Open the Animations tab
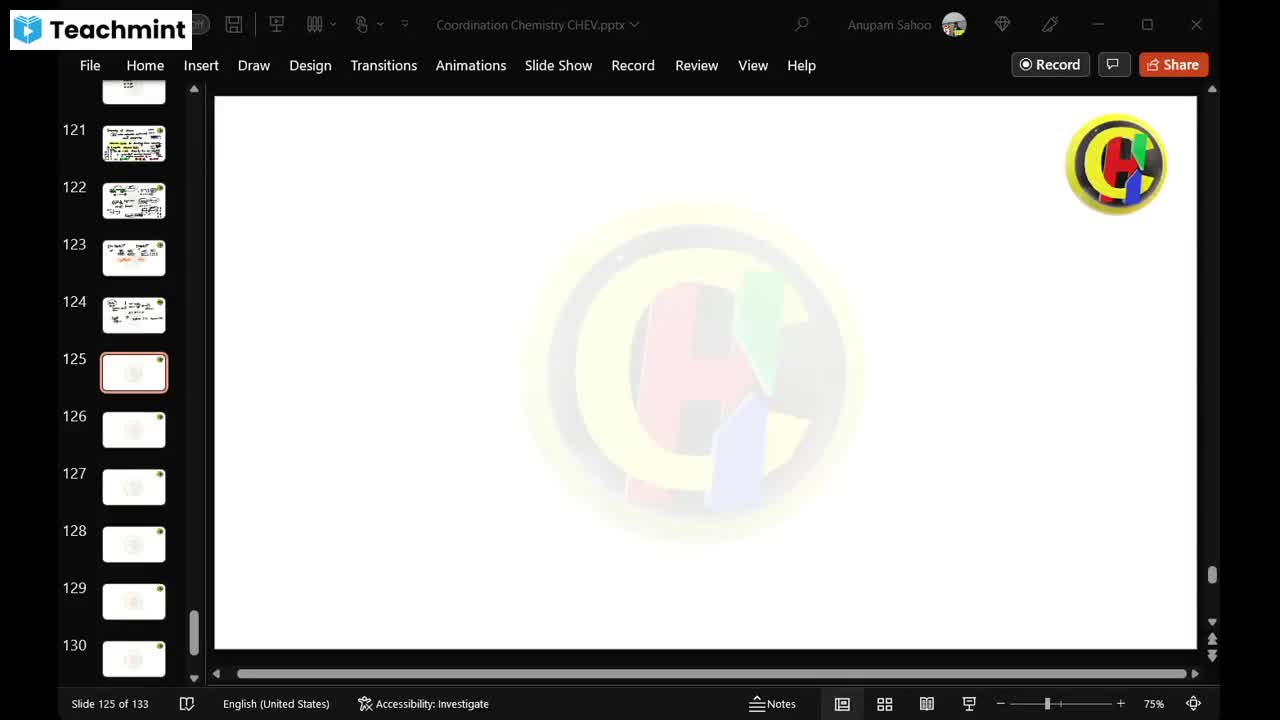This screenshot has height=720, width=1280. [471, 65]
